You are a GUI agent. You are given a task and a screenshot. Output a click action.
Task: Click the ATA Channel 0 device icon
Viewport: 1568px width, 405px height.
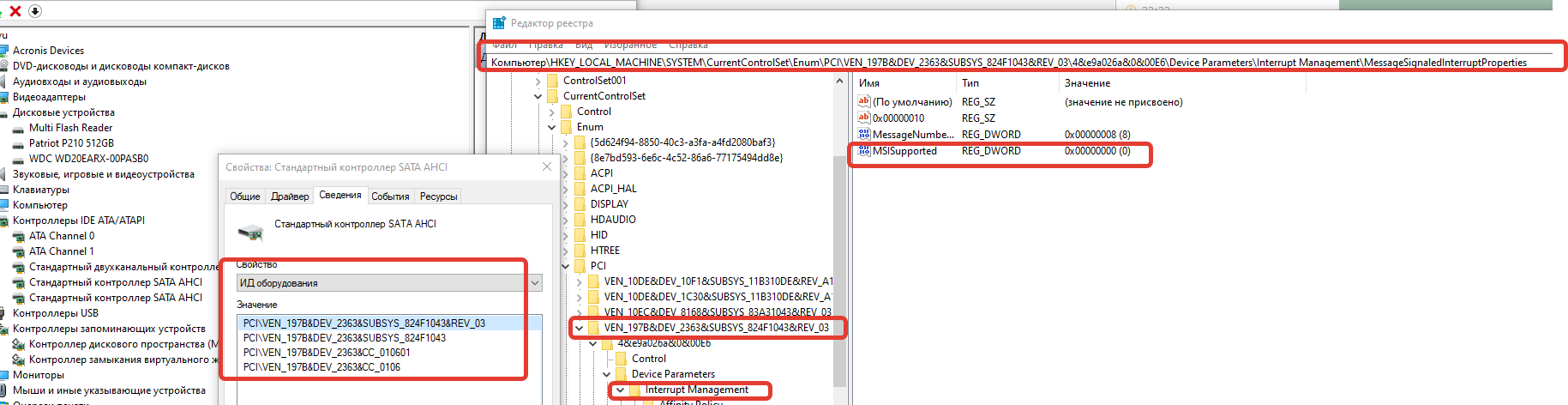click(x=18, y=237)
